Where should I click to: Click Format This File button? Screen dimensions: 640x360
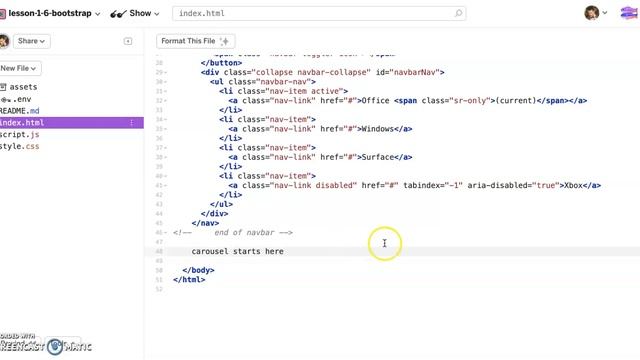pos(196,41)
